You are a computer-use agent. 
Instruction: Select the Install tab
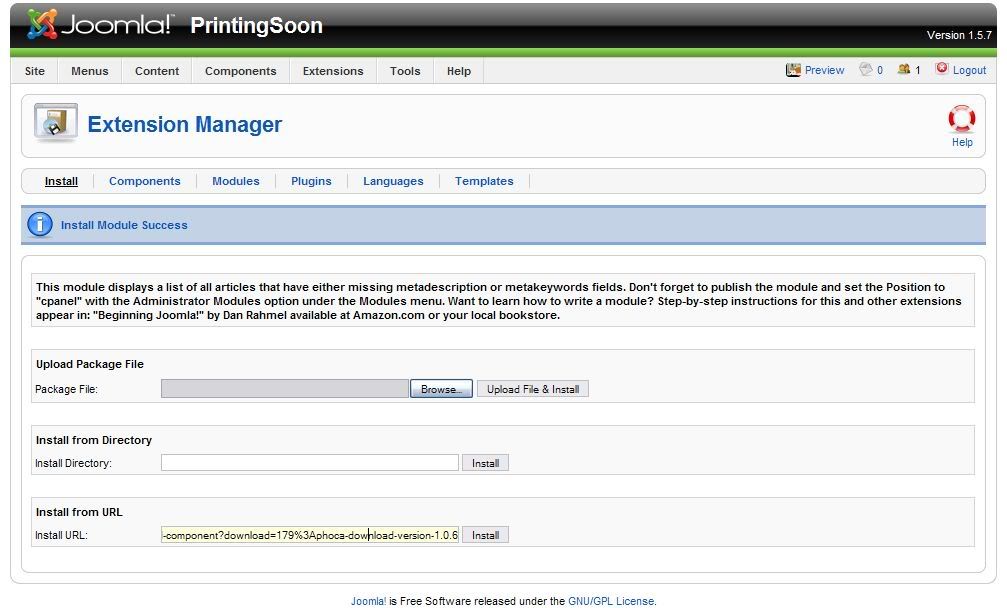coord(61,181)
